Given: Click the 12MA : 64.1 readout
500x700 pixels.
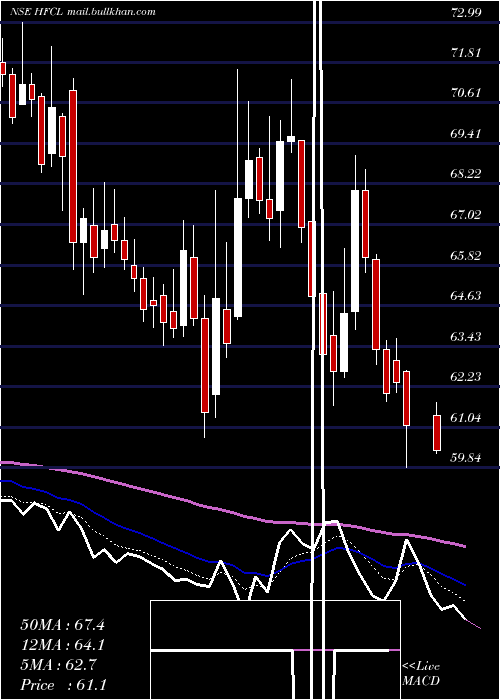Looking at the screenshot, I should 62,645.
